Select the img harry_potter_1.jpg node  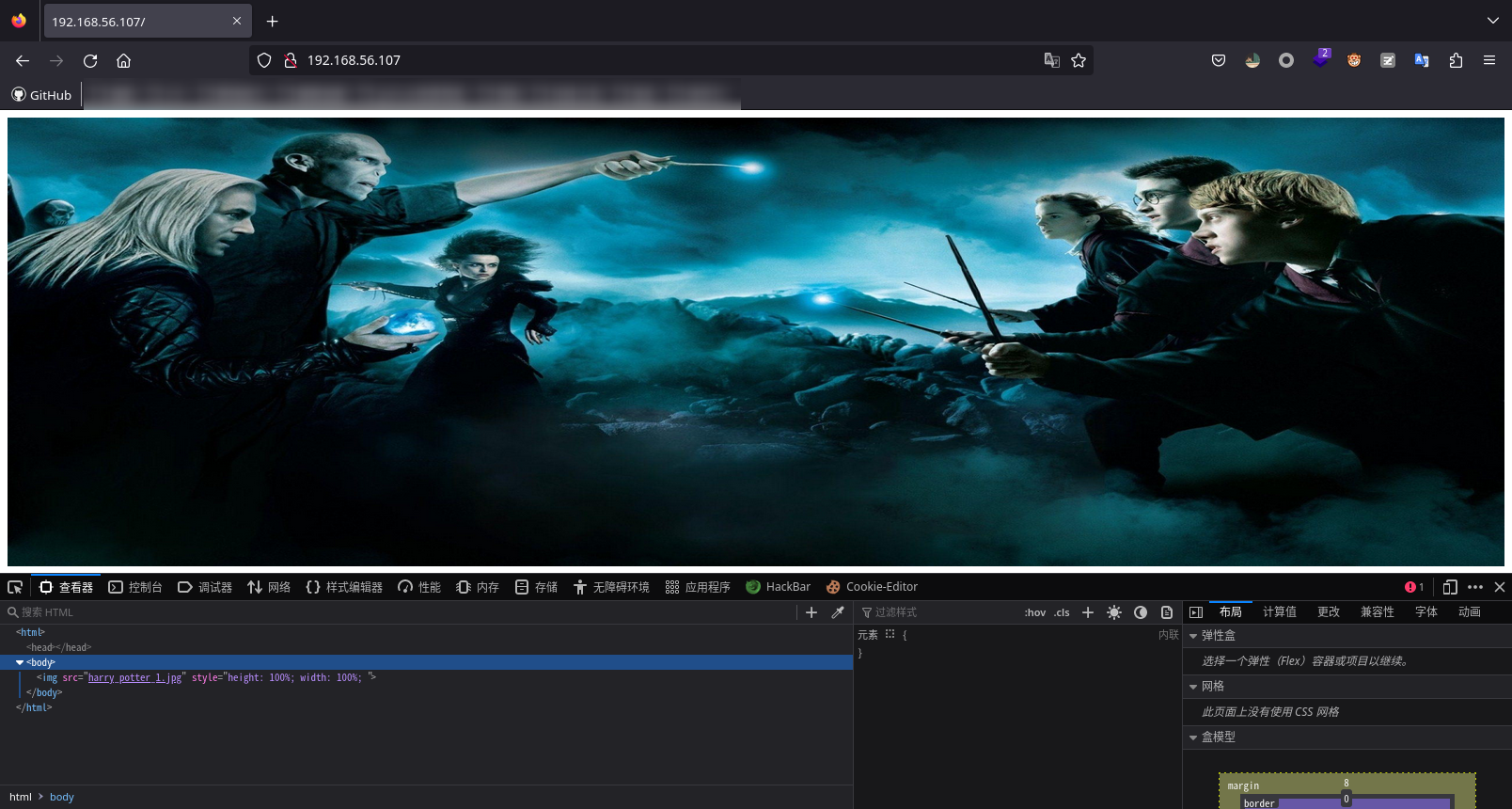point(426,677)
